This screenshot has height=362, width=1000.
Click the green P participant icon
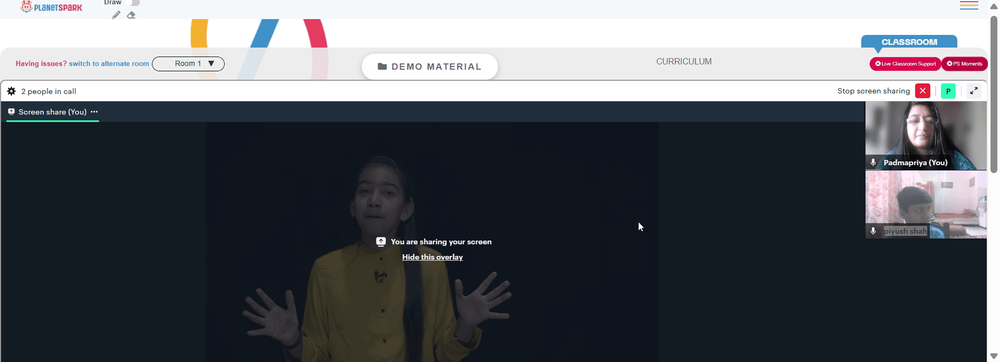click(x=948, y=91)
